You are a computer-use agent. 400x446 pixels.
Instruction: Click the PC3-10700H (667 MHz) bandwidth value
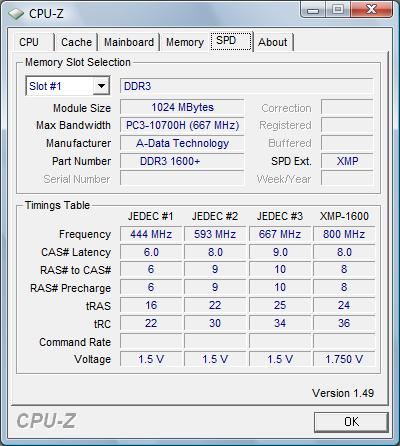(182, 125)
